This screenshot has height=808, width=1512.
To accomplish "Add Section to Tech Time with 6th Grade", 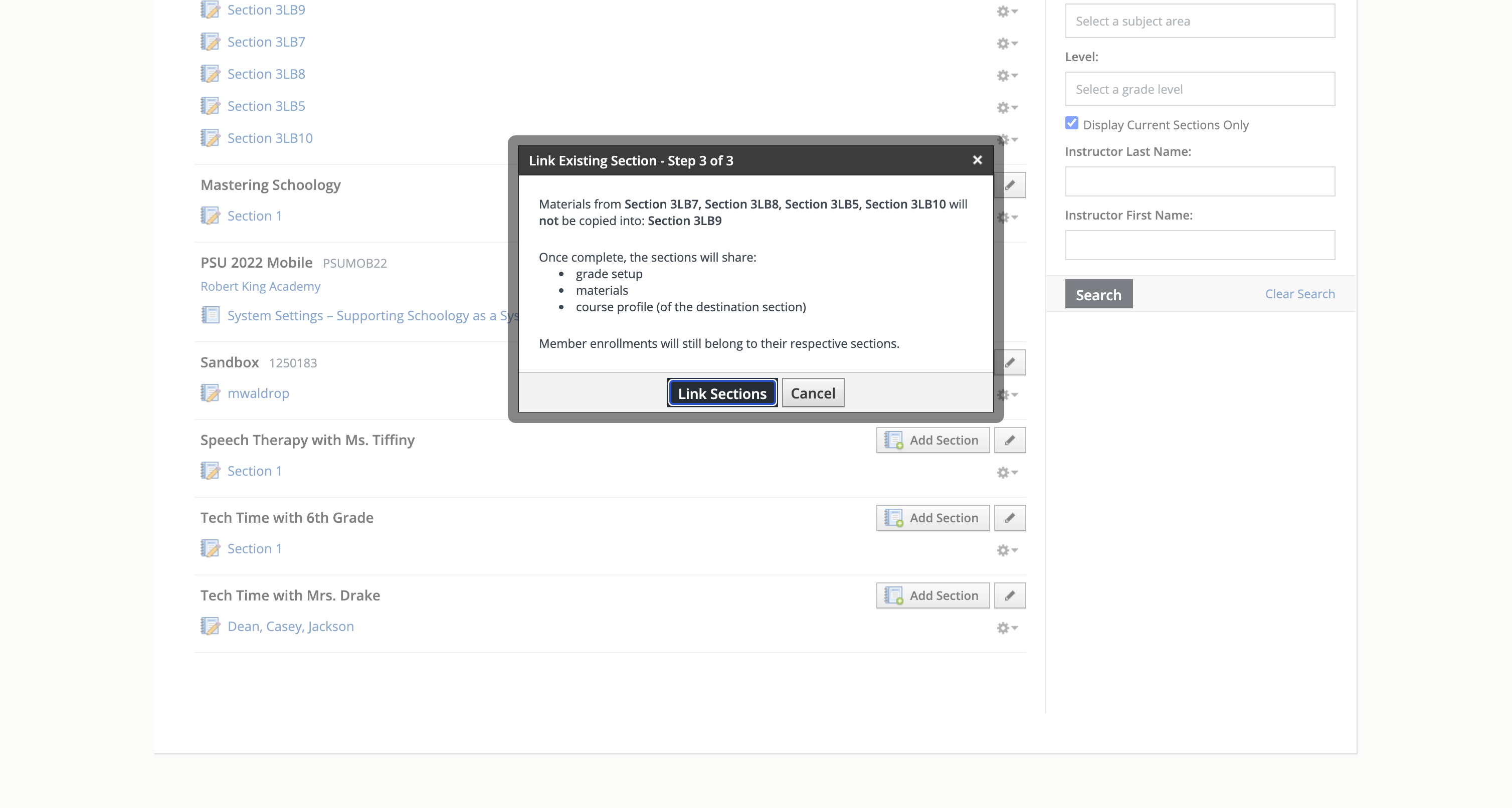I will pyautogui.click(x=932, y=518).
